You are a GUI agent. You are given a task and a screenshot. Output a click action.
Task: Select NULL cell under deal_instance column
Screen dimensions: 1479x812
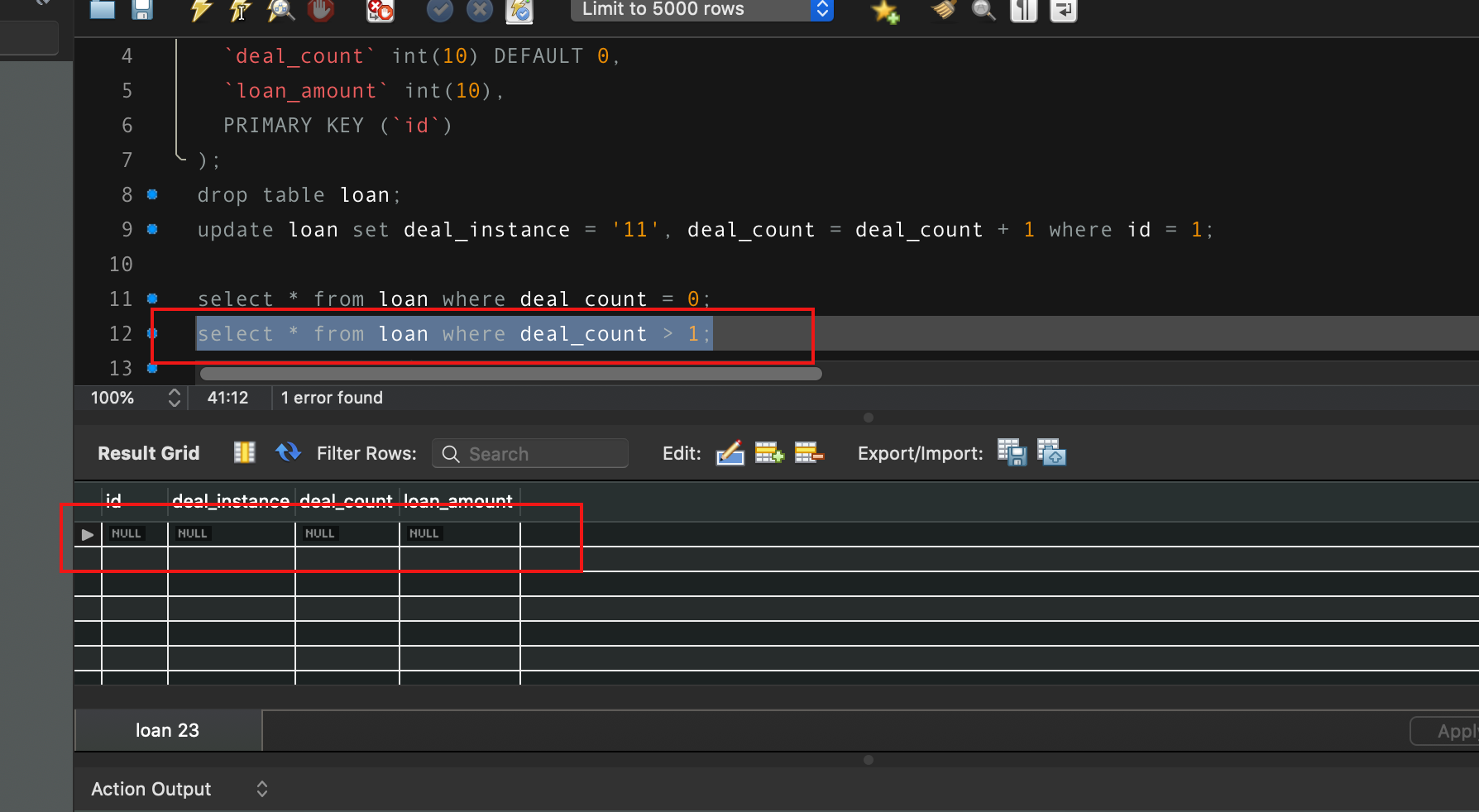click(231, 534)
